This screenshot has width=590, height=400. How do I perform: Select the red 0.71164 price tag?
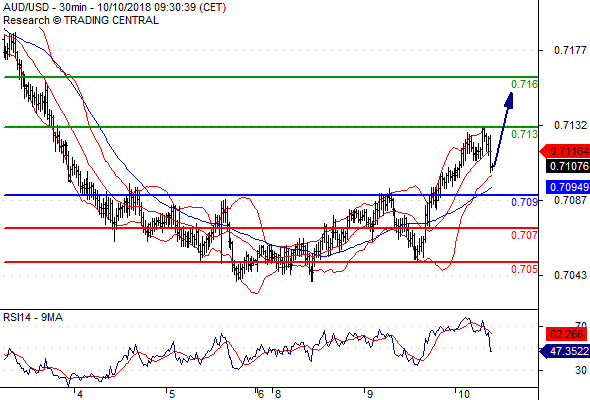click(x=564, y=151)
